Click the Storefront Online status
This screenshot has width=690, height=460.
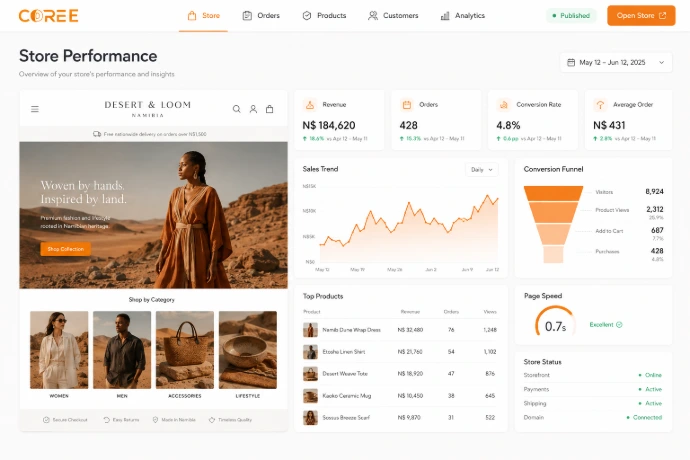tap(650, 375)
